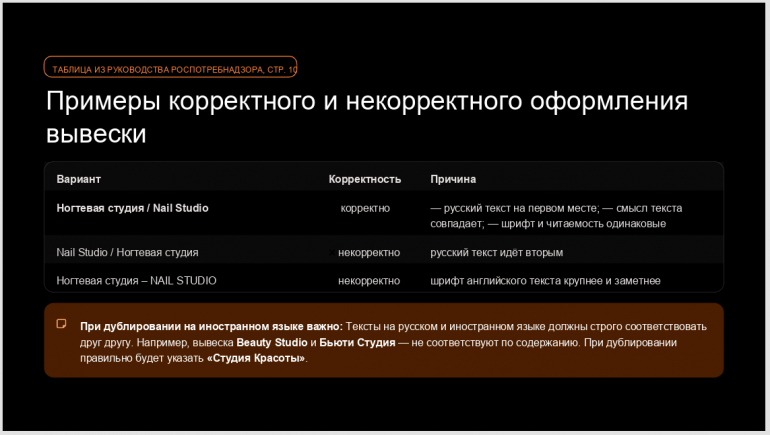This screenshot has height=435, width=770.
Task: Select the slide title about примеры оформления вывески
Action: pos(367,117)
